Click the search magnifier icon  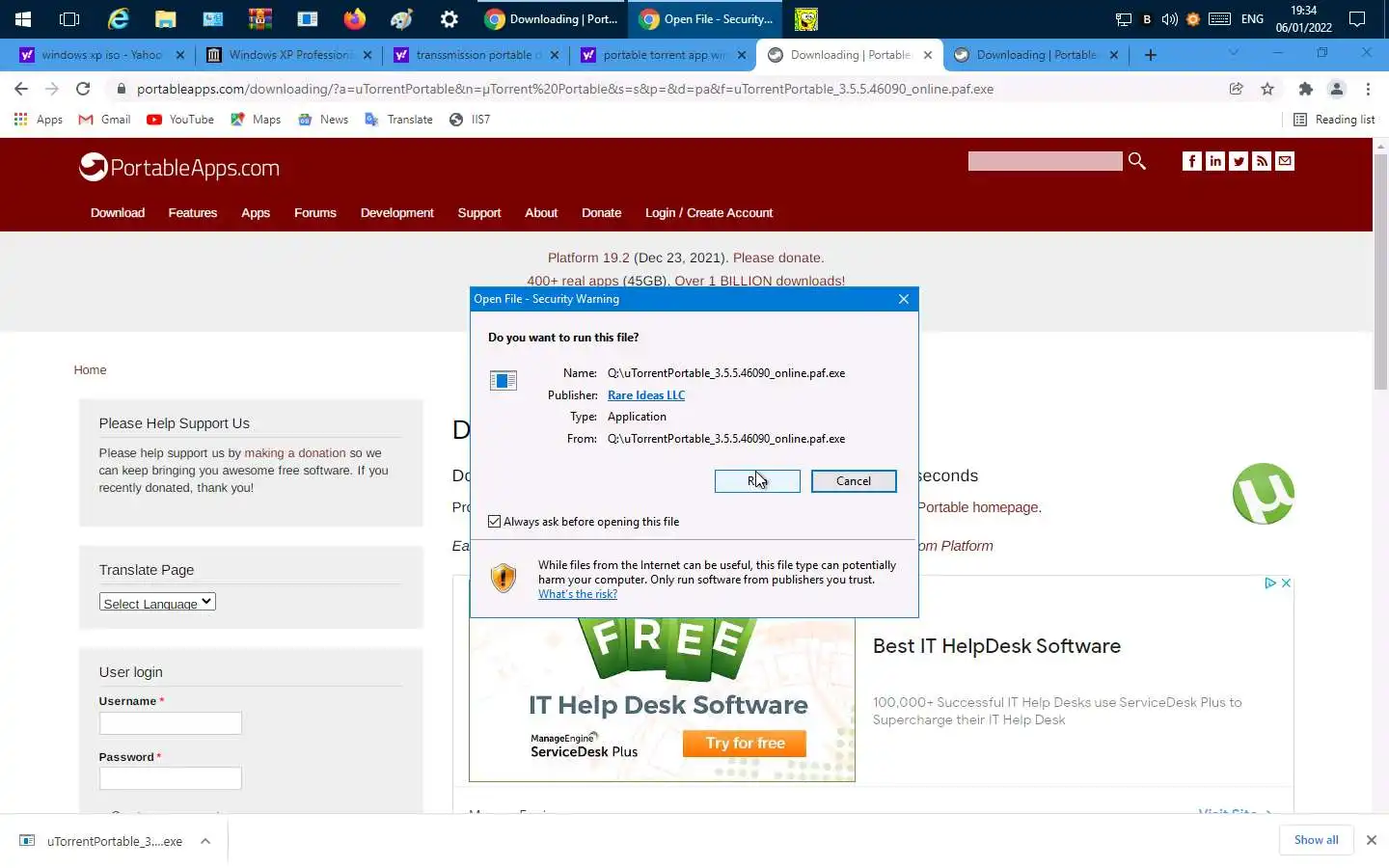[x=1137, y=161]
